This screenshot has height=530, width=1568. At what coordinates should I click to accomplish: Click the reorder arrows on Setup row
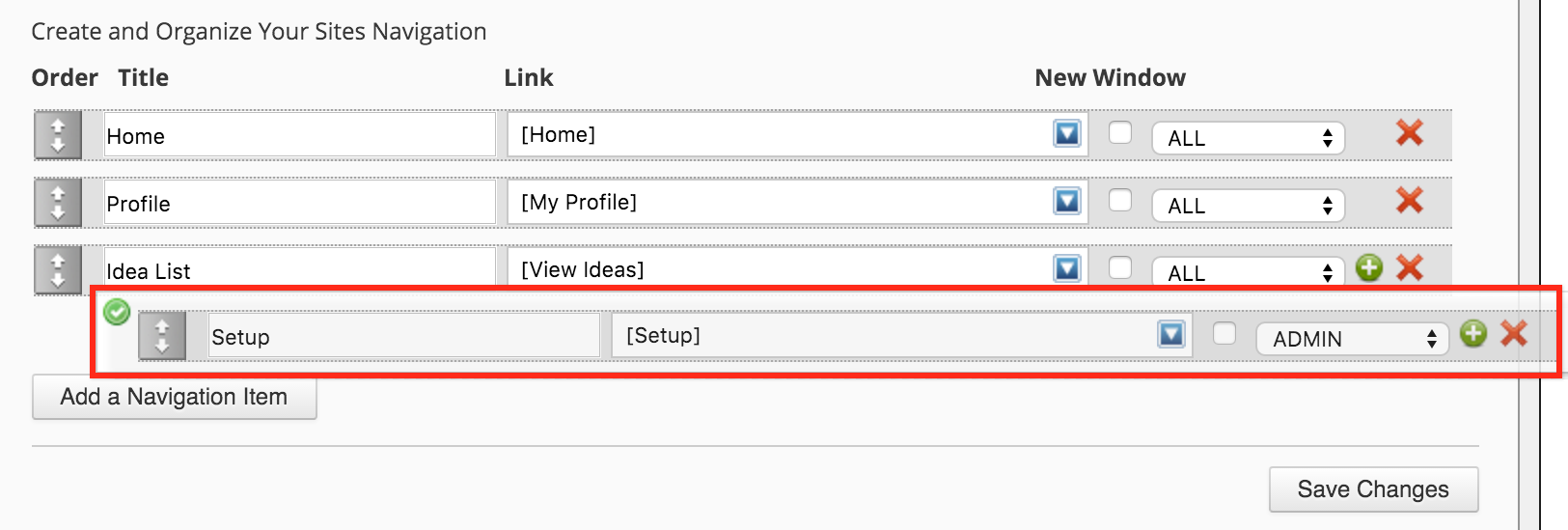pyautogui.click(x=162, y=336)
